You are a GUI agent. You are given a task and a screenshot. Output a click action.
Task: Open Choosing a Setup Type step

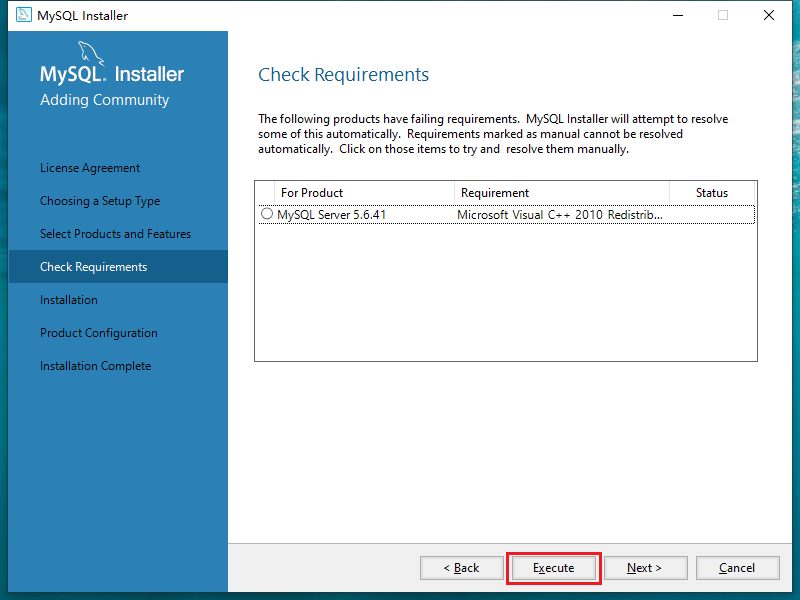point(100,201)
